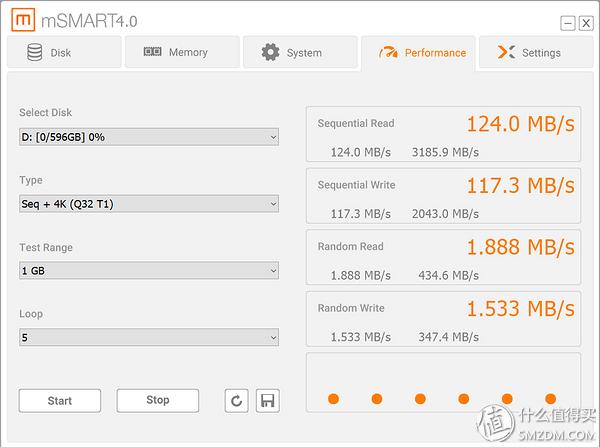Image resolution: width=600 pixels, height=447 pixels.
Task: Click the 3185.9 MB/s value
Action: (x=445, y=152)
